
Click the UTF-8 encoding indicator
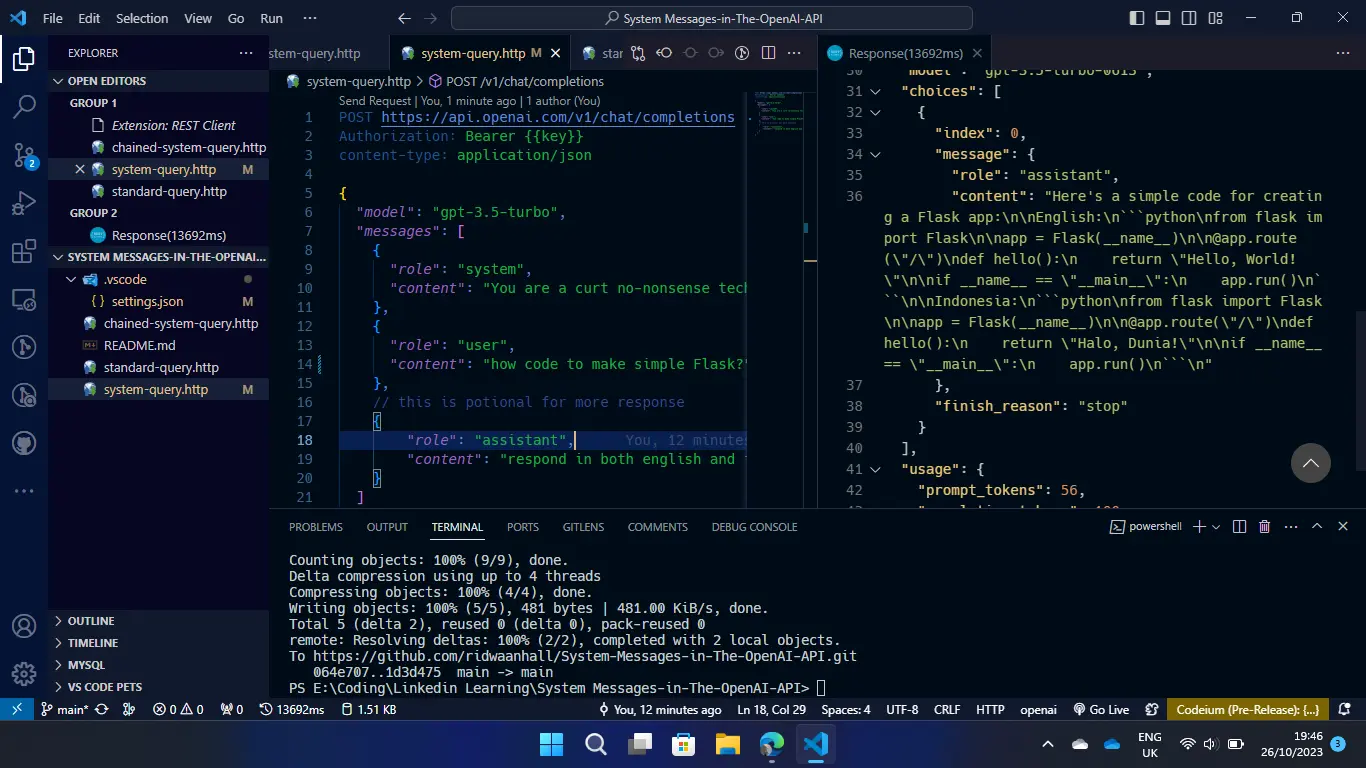click(902, 709)
